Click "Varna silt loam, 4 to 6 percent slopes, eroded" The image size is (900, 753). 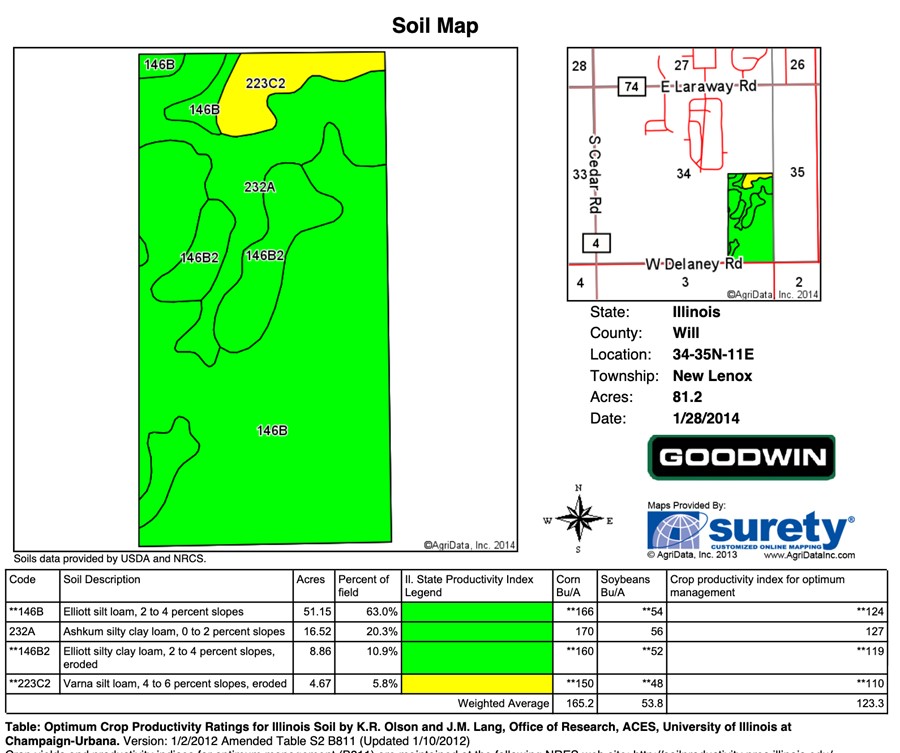click(x=175, y=684)
